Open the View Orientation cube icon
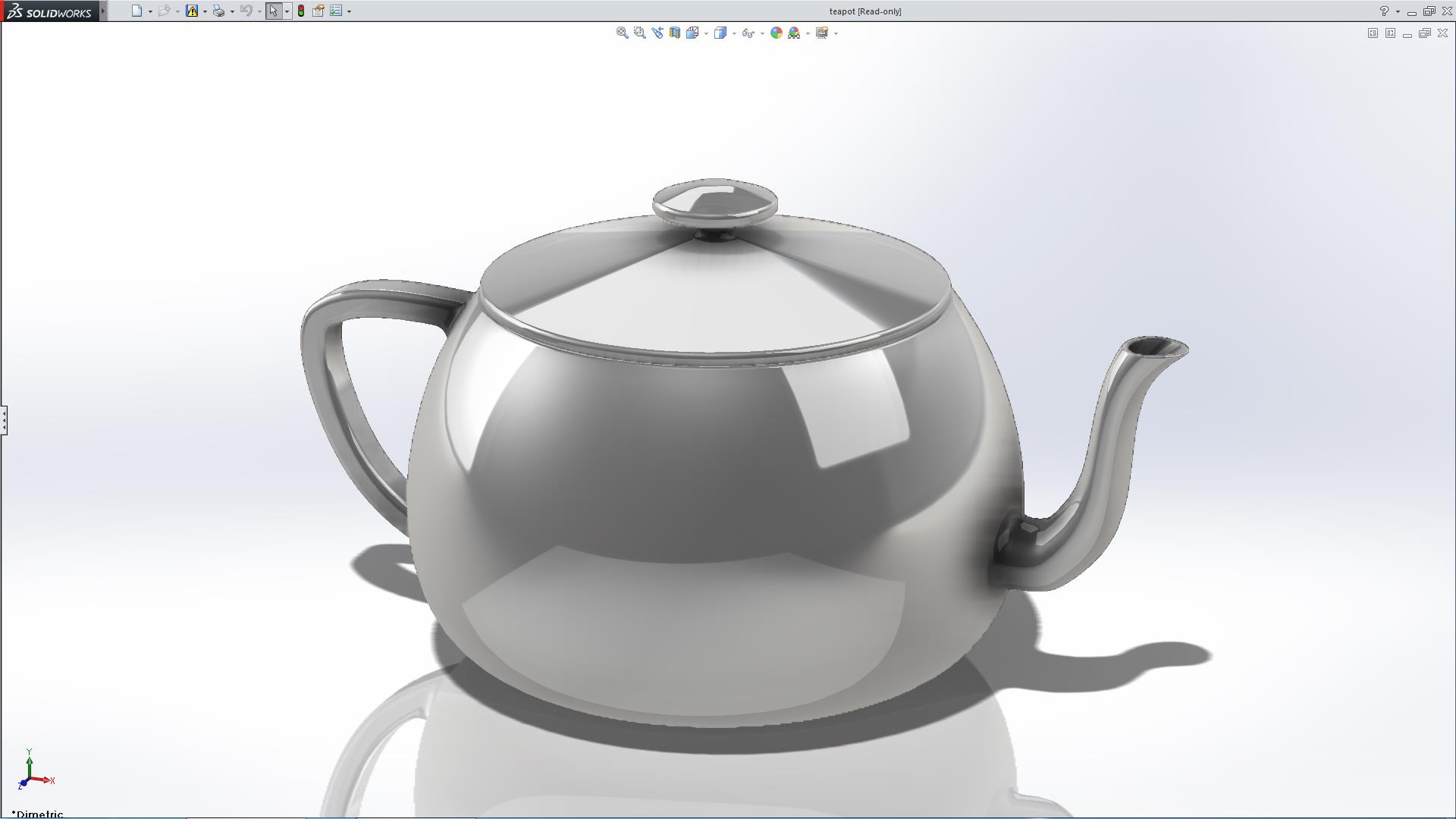Screen dimensions: 1456x819 click(692, 33)
